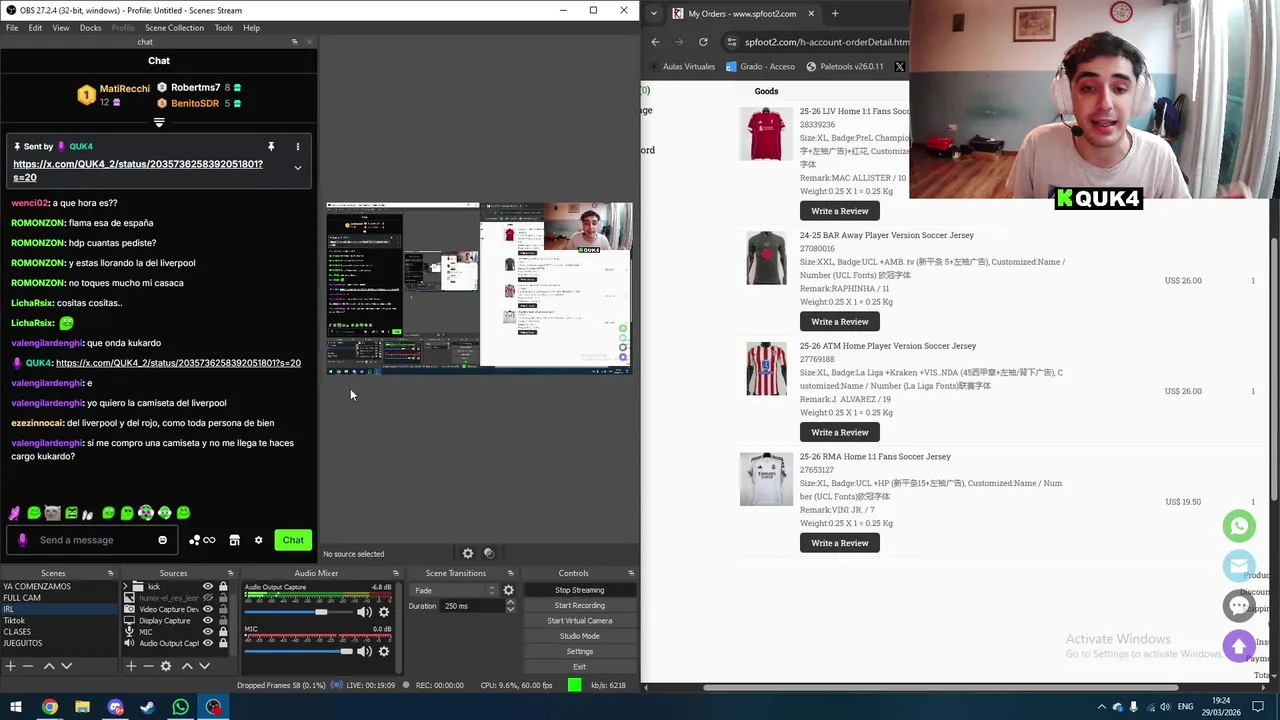Toggle visibility of Audio Output Capture source

(x=208, y=643)
